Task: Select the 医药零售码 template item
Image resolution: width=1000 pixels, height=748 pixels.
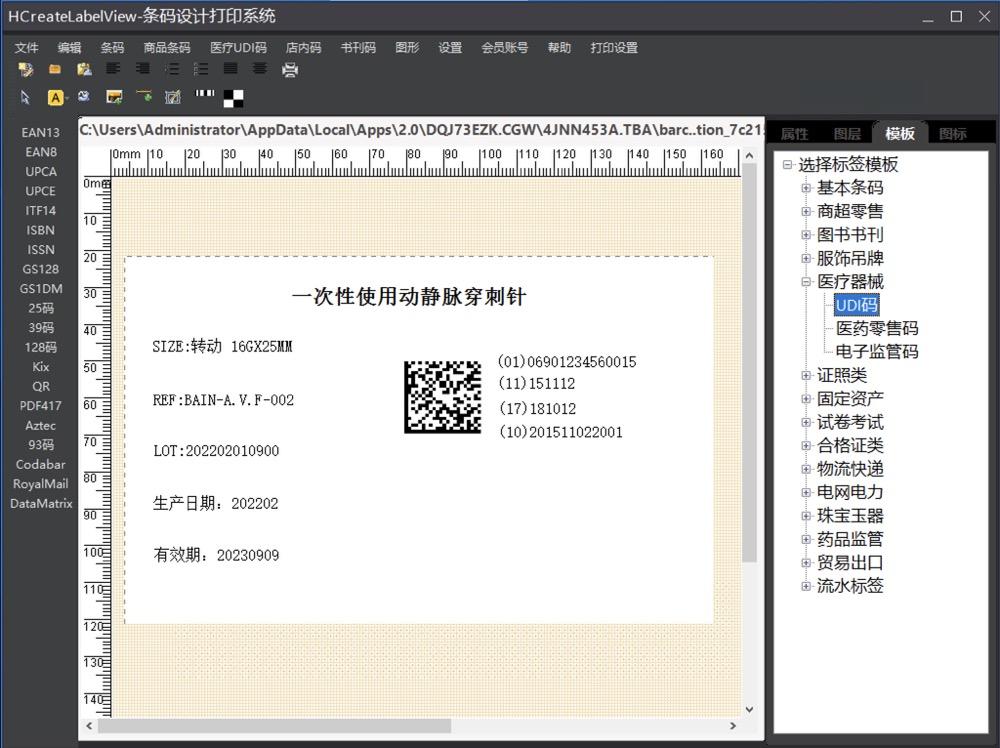Action: (x=877, y=328)
